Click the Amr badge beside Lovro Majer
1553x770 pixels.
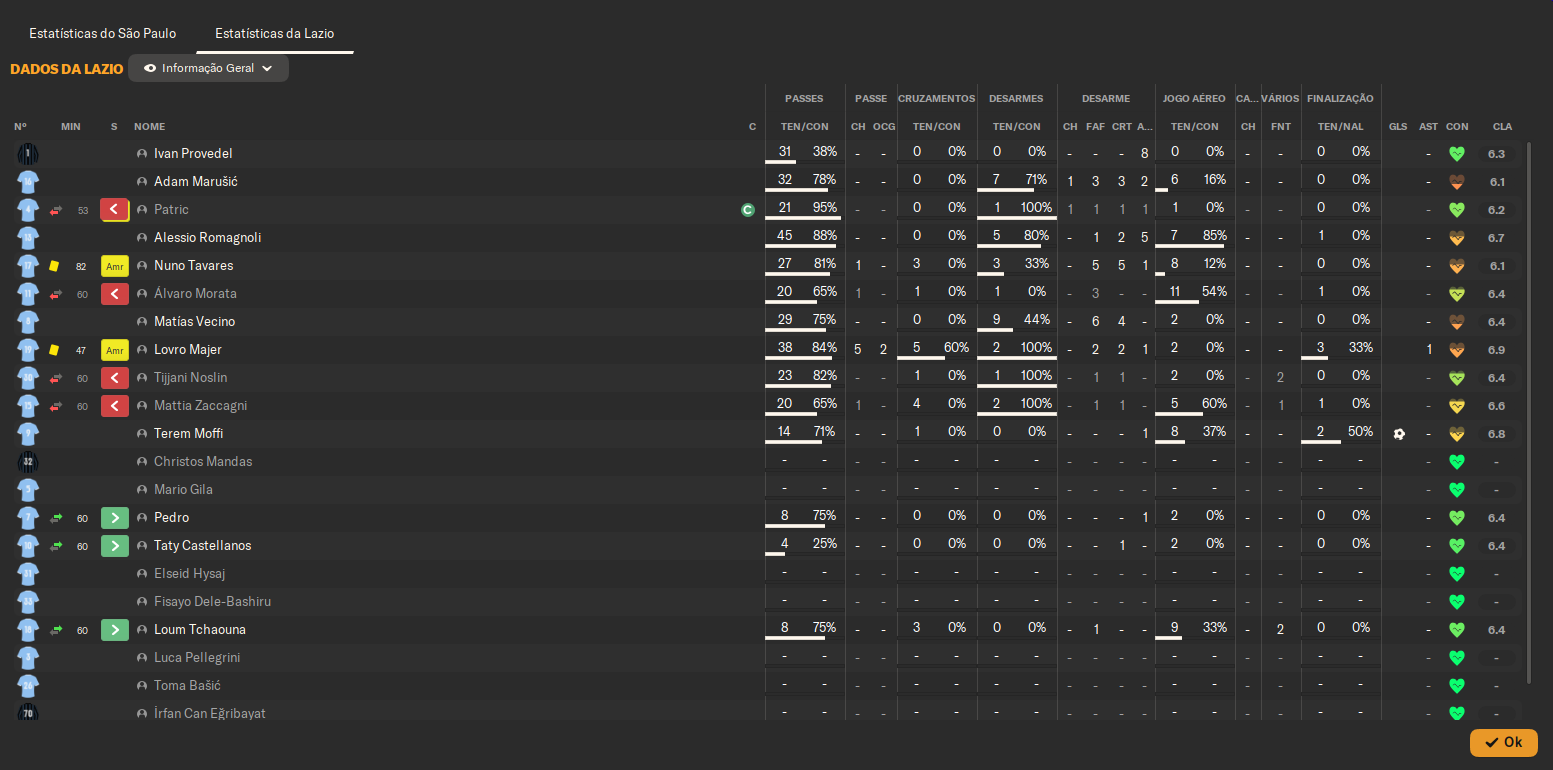(x=115, y=350)
